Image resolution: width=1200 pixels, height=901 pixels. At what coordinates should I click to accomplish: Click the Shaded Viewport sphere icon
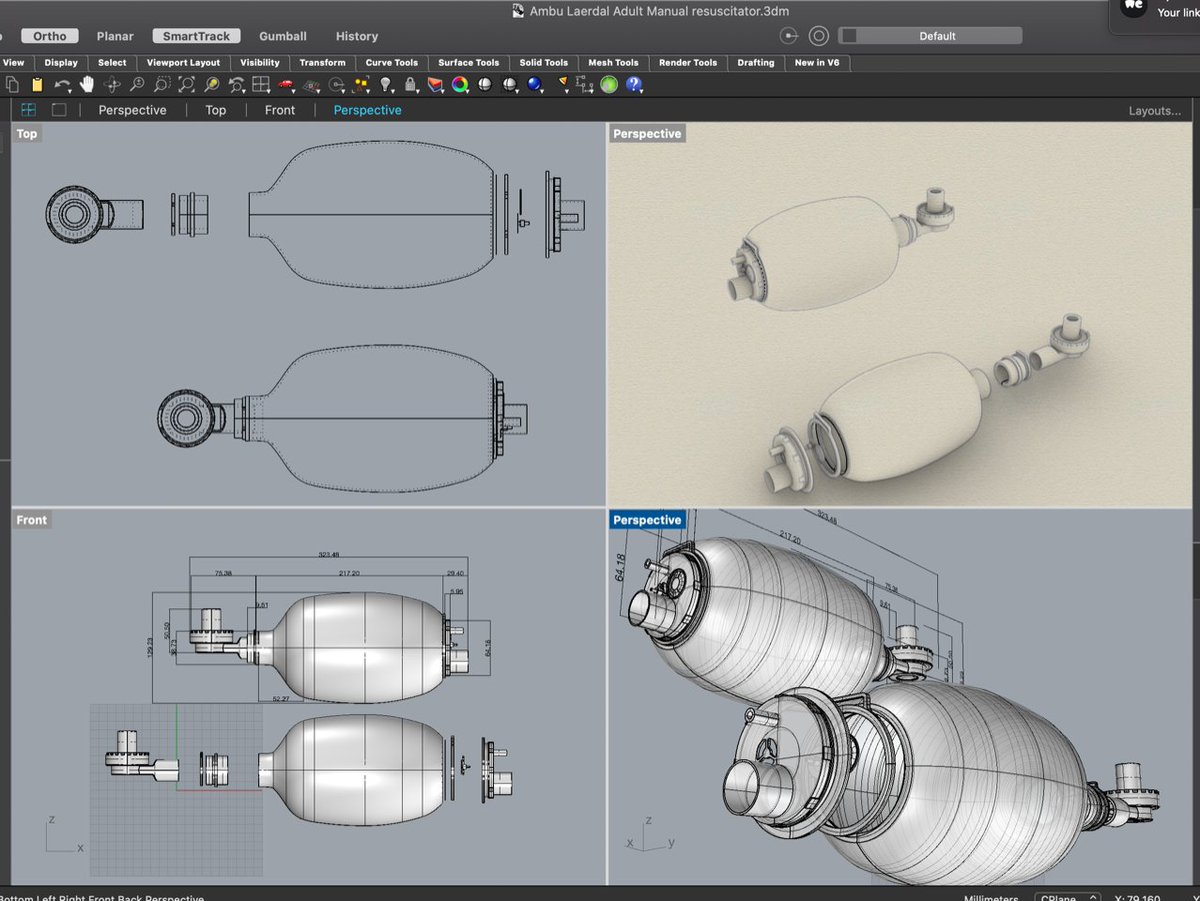tap(485, 85)
